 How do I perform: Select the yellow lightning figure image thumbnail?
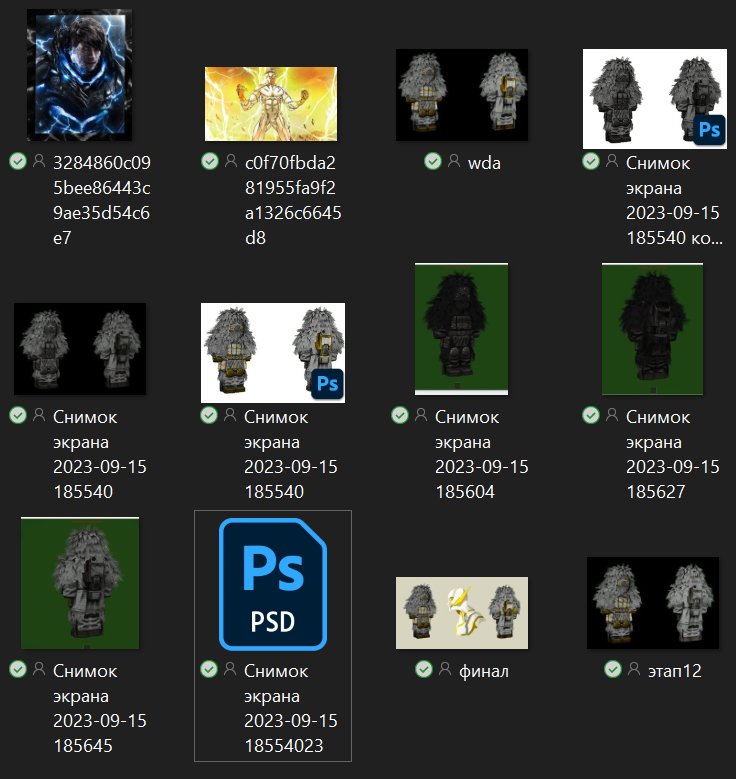[271, 103]
